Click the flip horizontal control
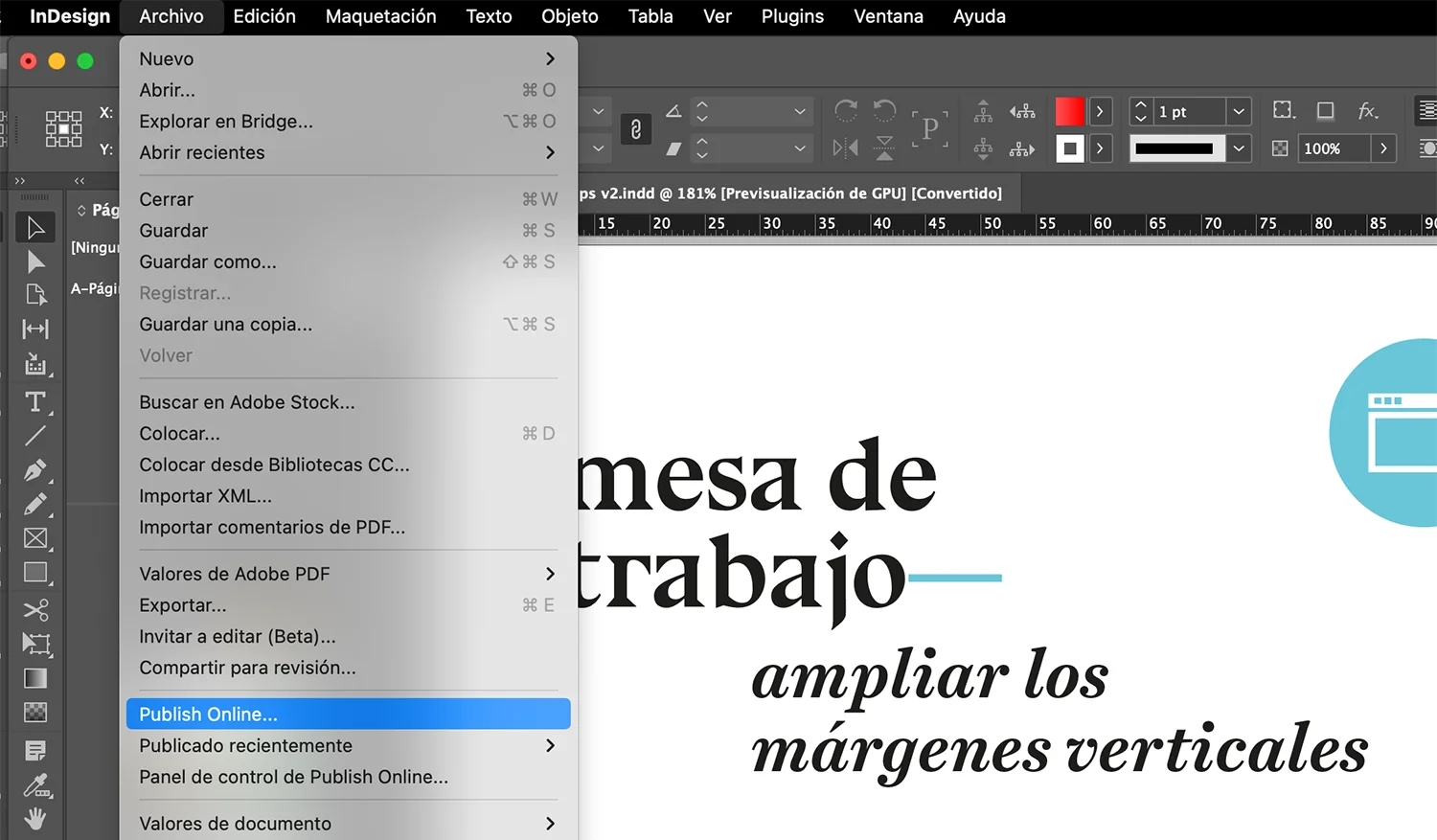This screenshot has width=1437, height=840. click(846, 148)
